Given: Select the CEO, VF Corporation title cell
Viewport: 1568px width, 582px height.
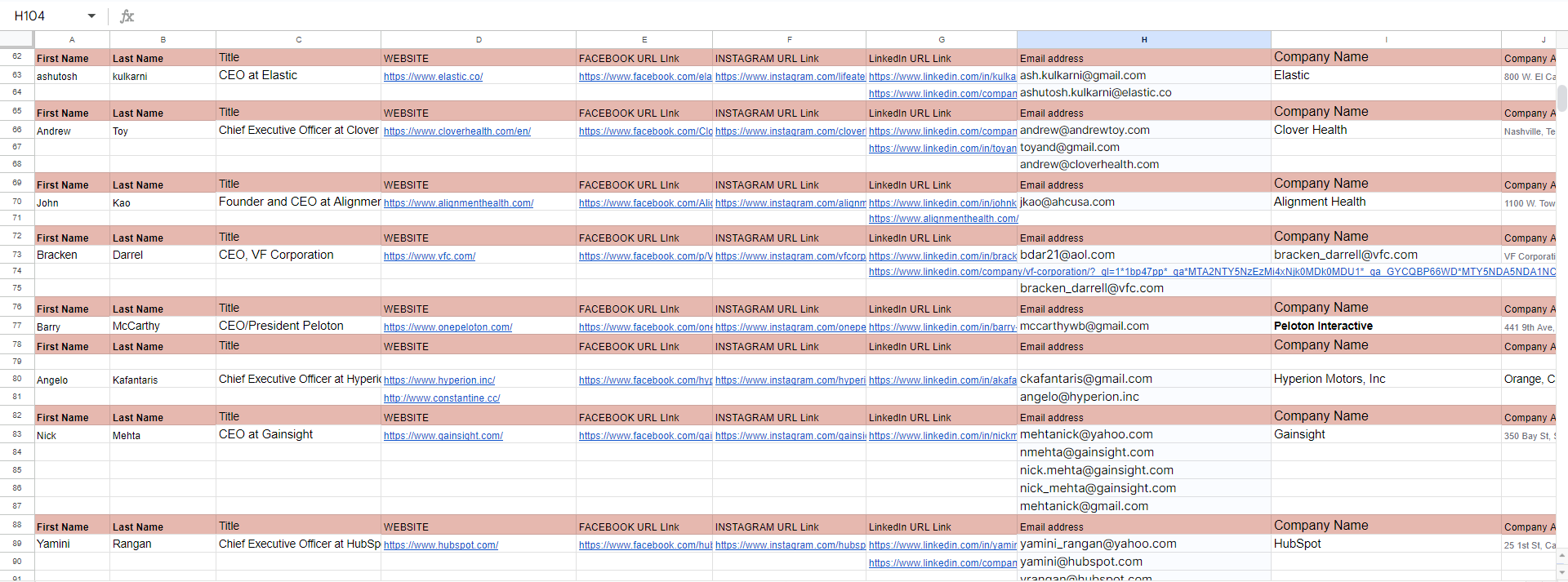Looking at the screenshot, I should click(x=298, y=255).
